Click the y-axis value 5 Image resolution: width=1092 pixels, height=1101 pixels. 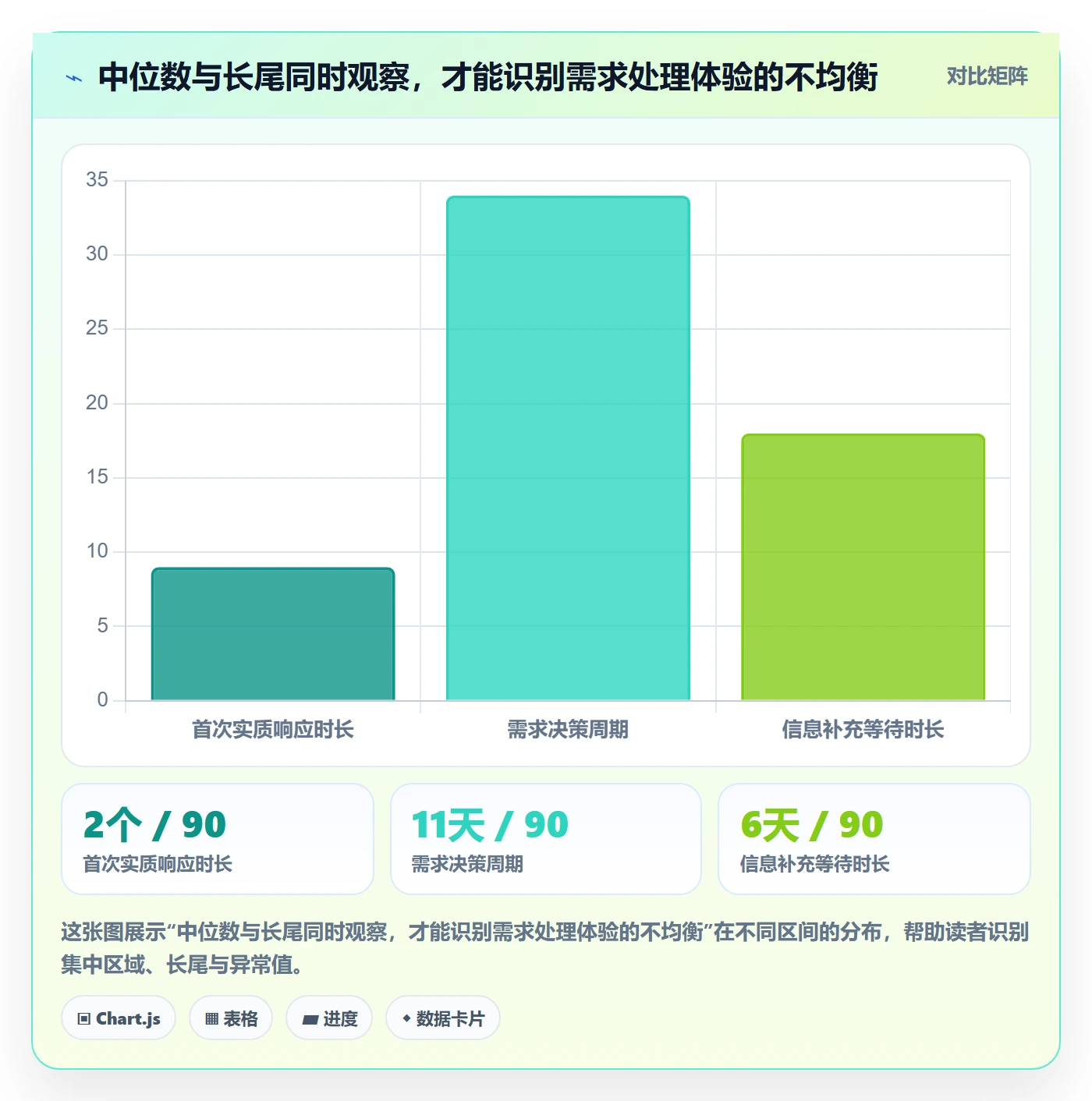tap(103, 626)
